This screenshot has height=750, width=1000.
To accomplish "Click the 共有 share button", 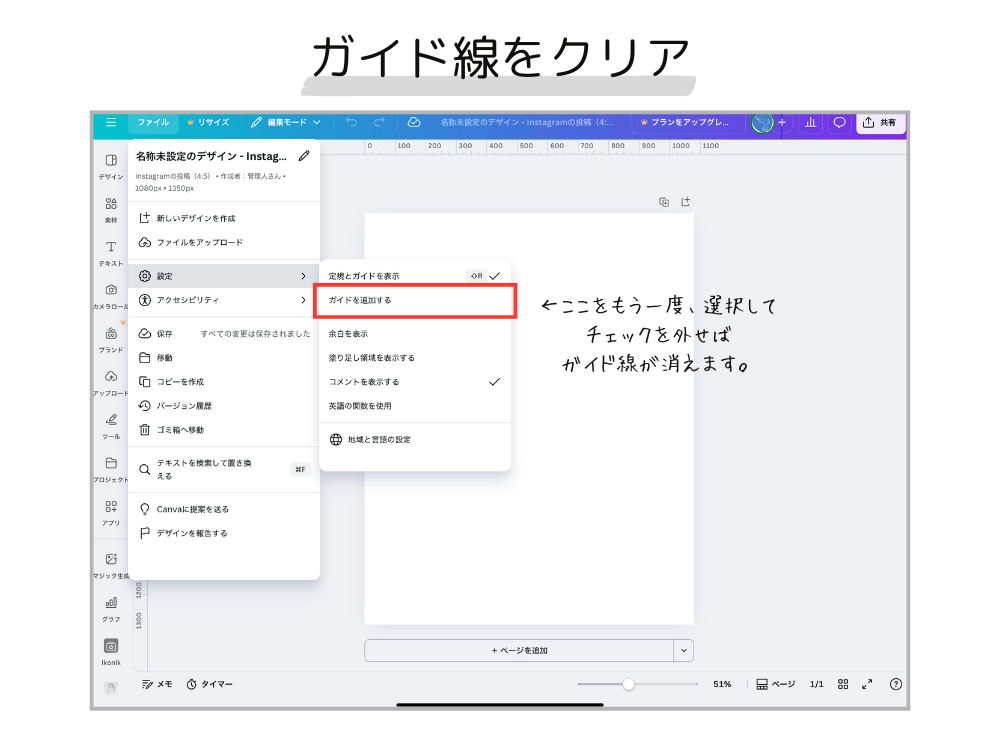I will 880,122.
